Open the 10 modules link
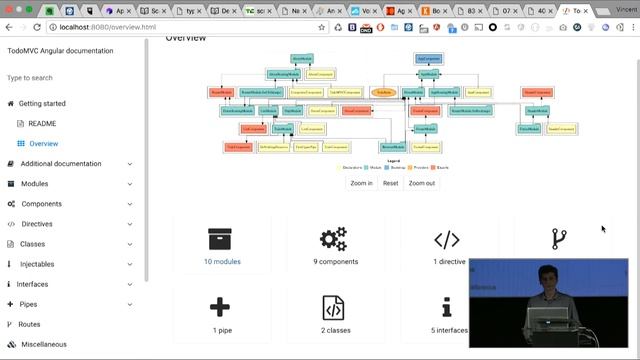 [222, 262]
